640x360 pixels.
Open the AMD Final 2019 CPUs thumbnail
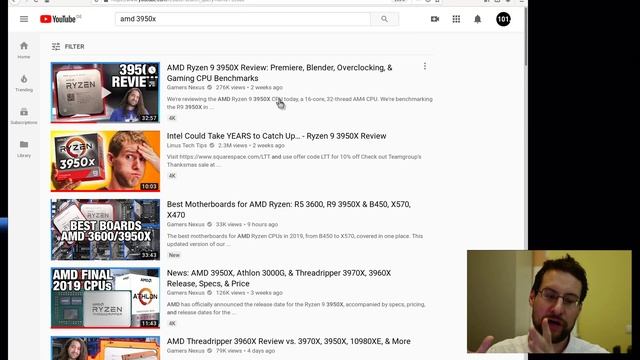pyautogui.click(x=105, y=298)
